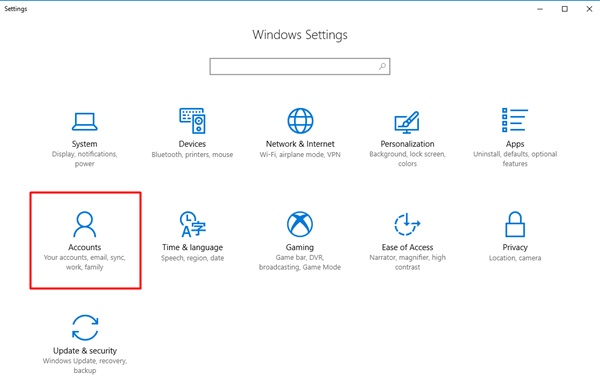Click "Speech, region, date" description
The width and height of the screenshot is (600, 391).
tap(192, 258)
